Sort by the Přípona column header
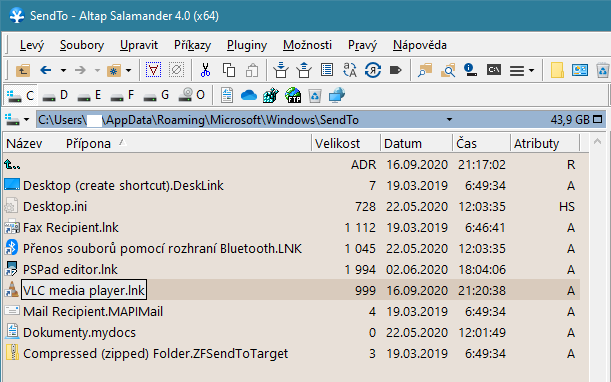The height and width of the screenshot is (382, 611). pos(88,144)
